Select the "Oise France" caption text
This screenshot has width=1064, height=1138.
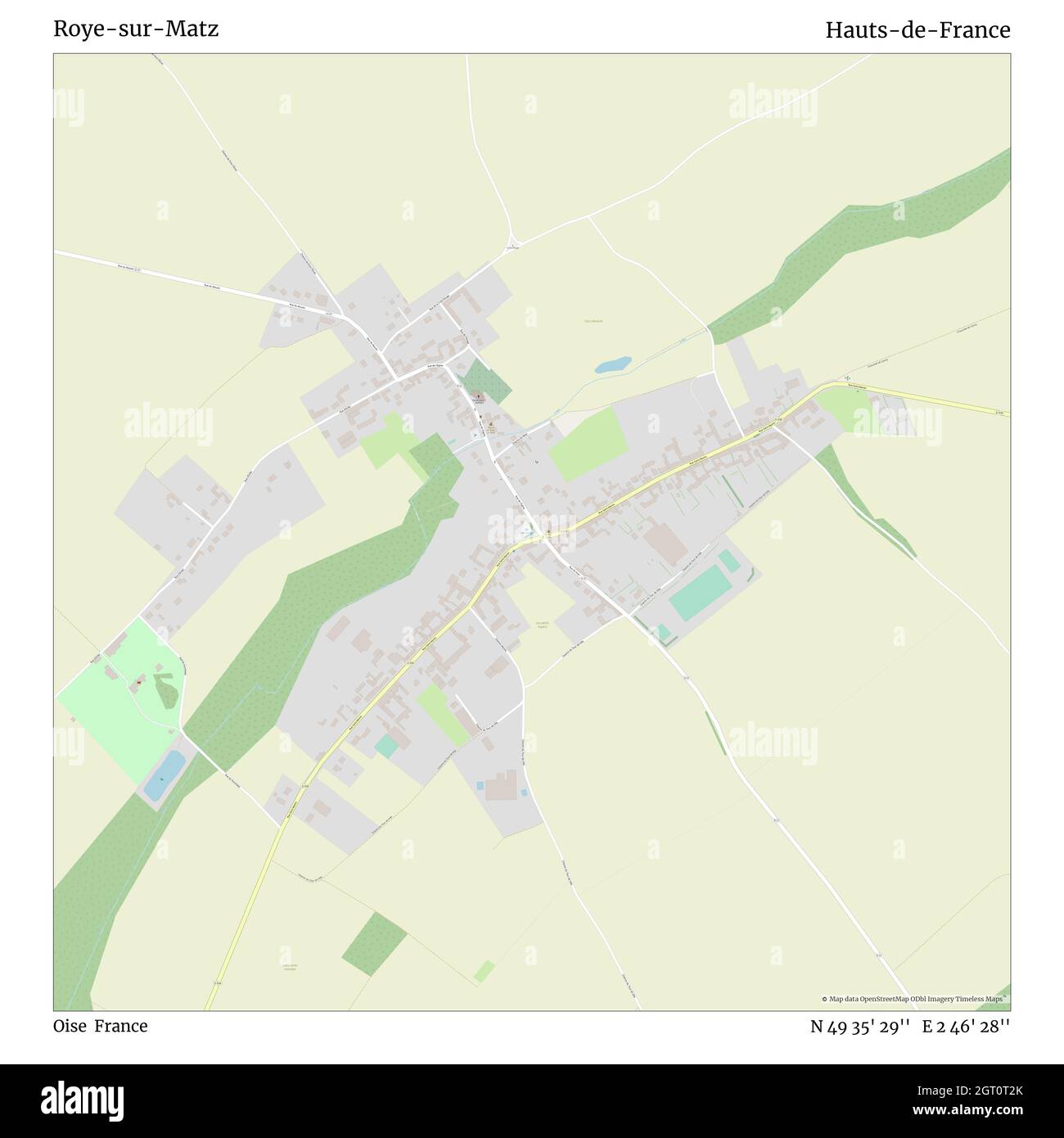click(101, 1026)
